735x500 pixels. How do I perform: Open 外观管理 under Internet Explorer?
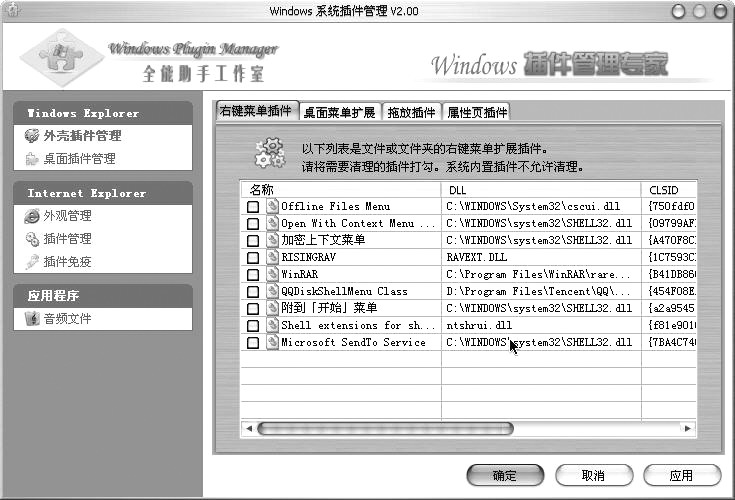click(x=68, y=216)
